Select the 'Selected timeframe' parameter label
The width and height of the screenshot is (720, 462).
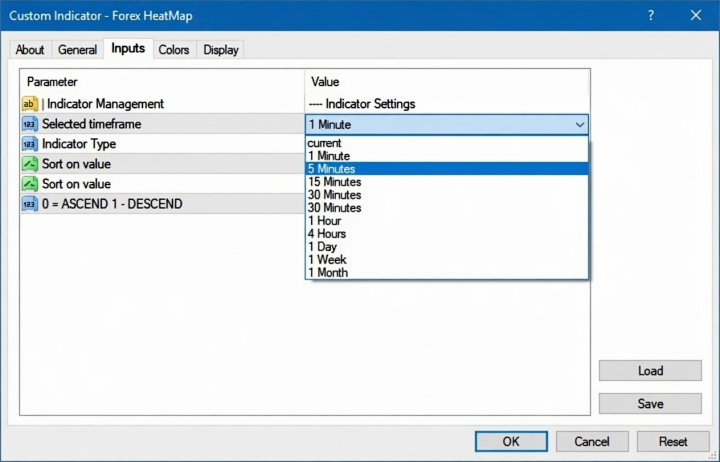pyautogui.click(x=91, y=124)
